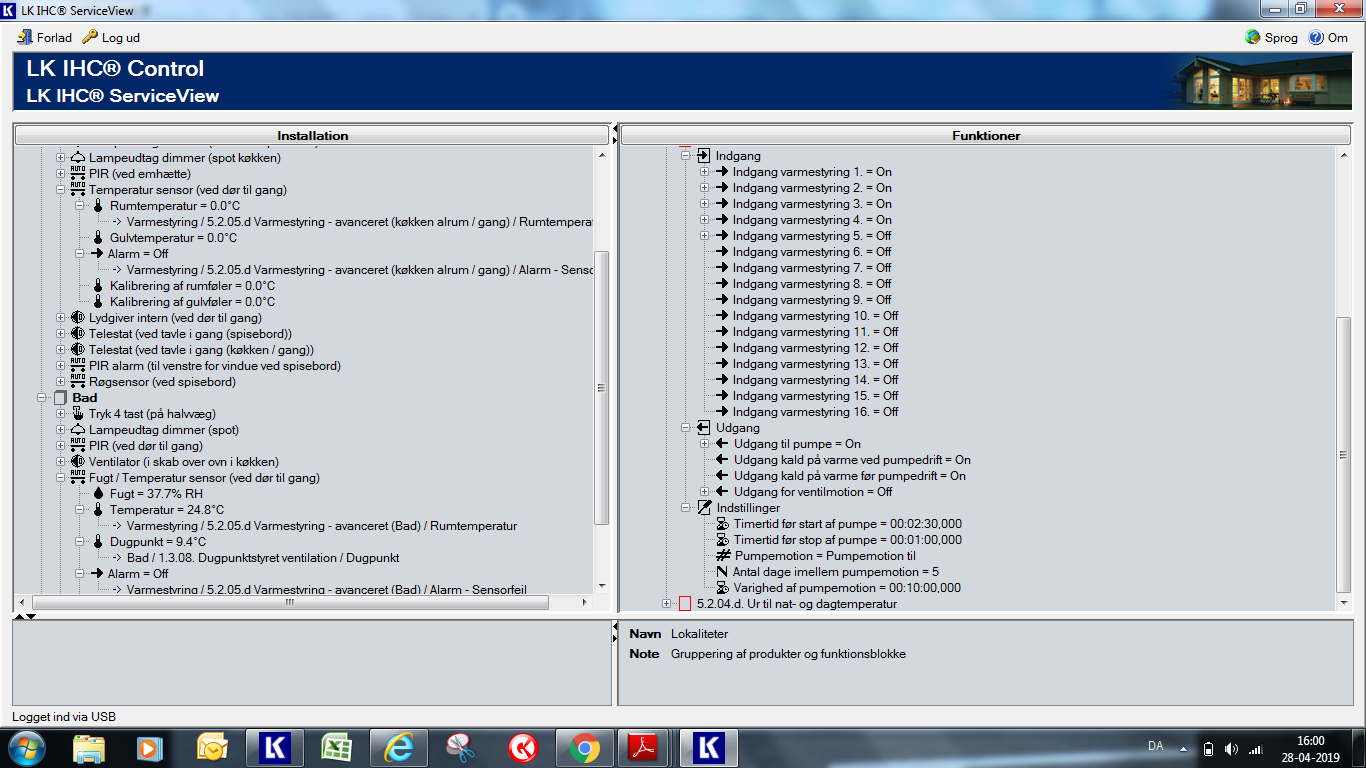Click timer icon of Timertid før start af pumpe
The height and width of the screenshot is (768, 1366).
coord(722,524)
